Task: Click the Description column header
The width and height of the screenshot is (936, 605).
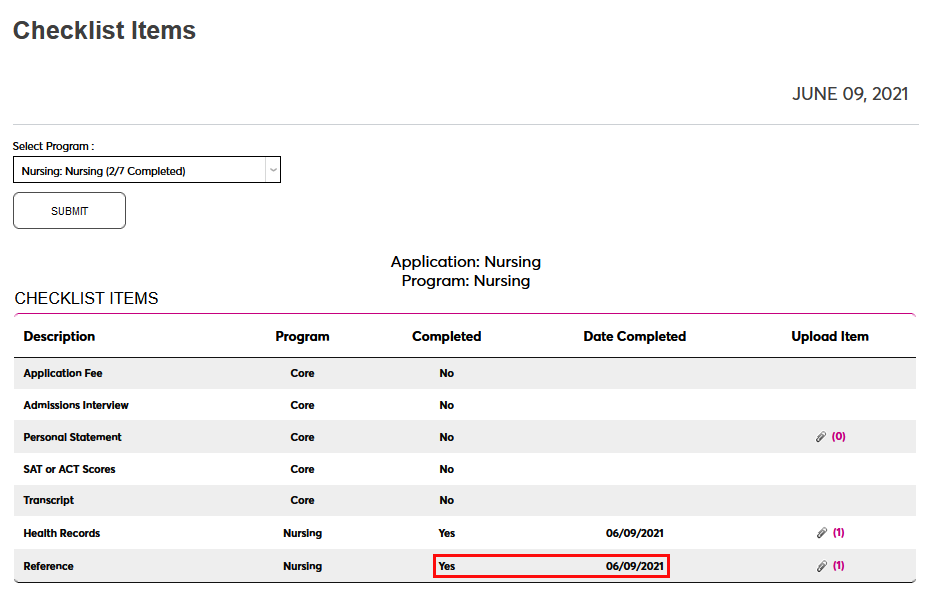Action: (x=59, y=337)
